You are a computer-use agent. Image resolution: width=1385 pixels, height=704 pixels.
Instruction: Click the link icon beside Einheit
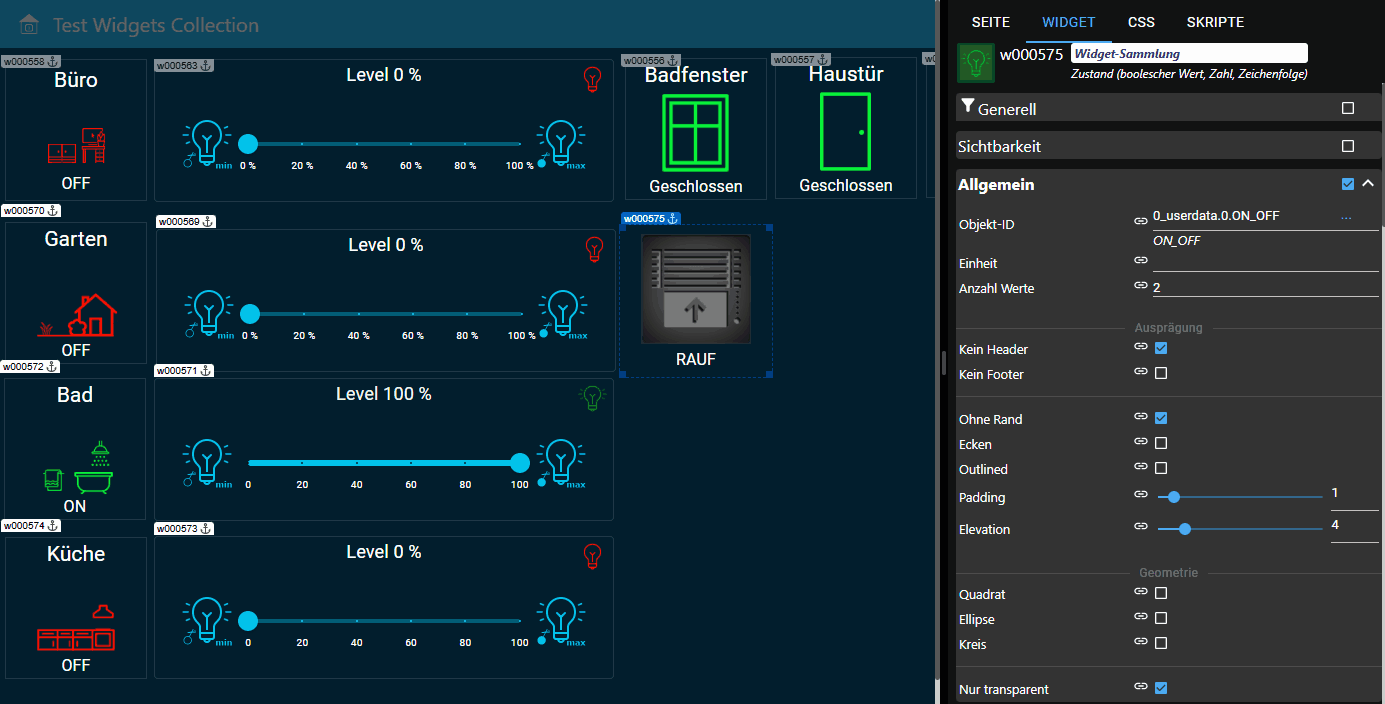(x=1140, y=260)
